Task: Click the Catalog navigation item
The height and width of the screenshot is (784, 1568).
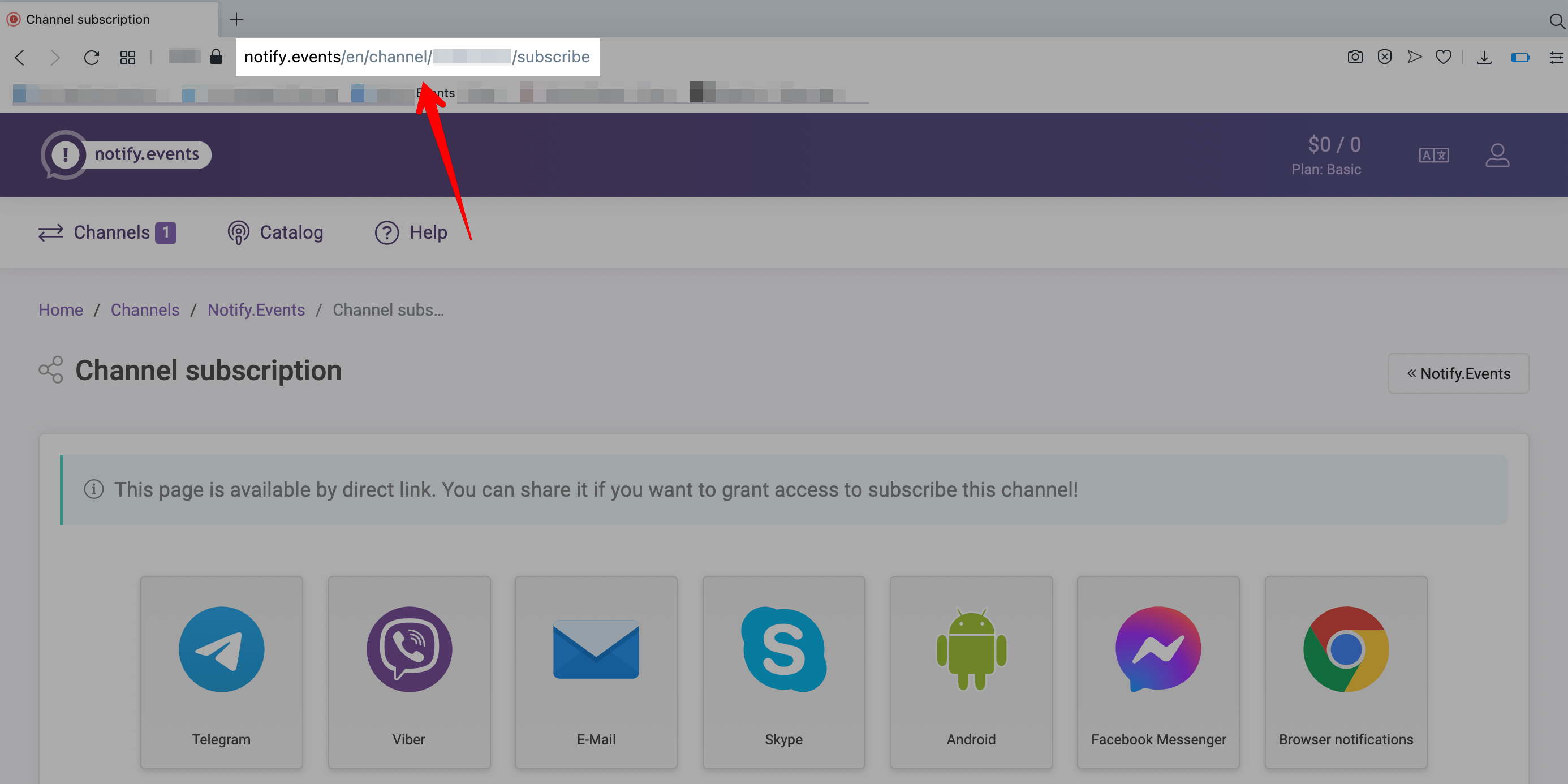Action: click(x=275, y=232)
